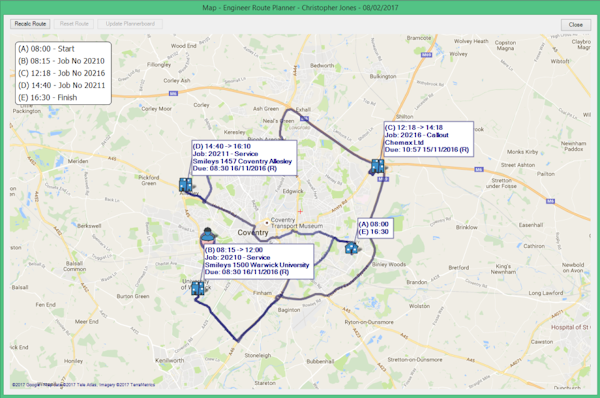Viewport: 600px width, 398px height.
Task: Click the Berkswell place label on map
Action: tap(89, 226)
